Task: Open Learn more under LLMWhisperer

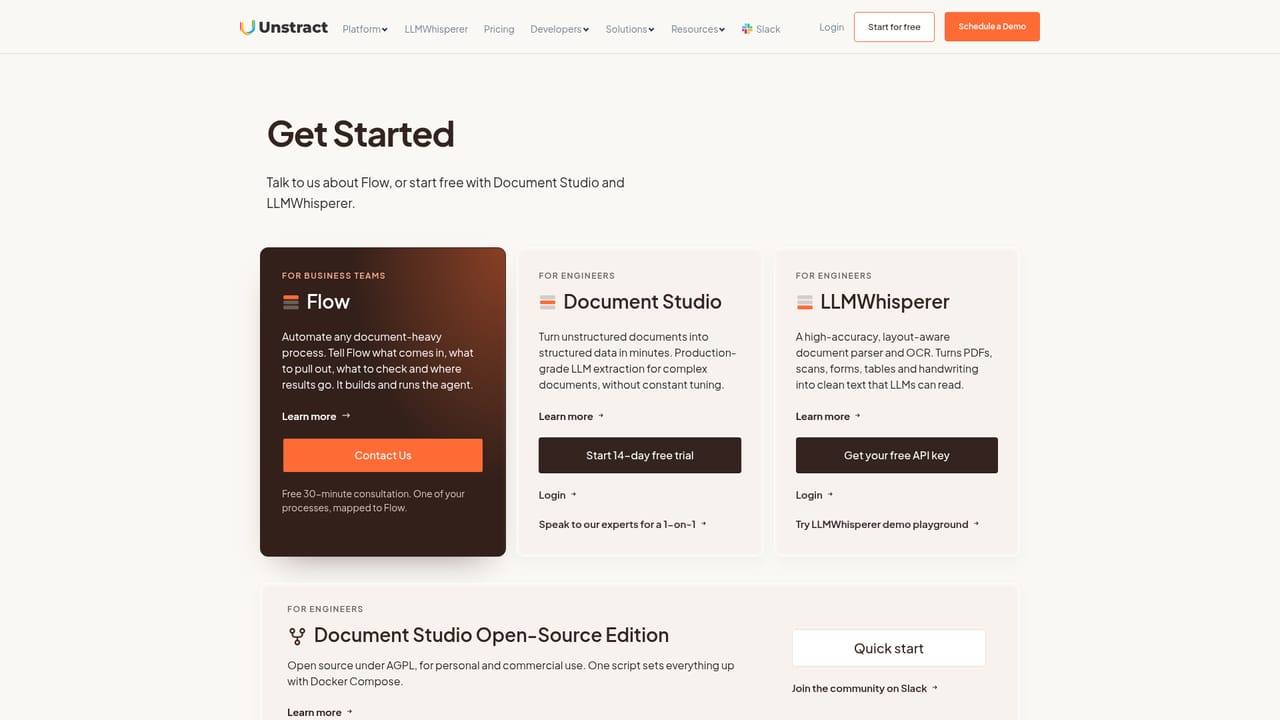Action: coord(829,416)
